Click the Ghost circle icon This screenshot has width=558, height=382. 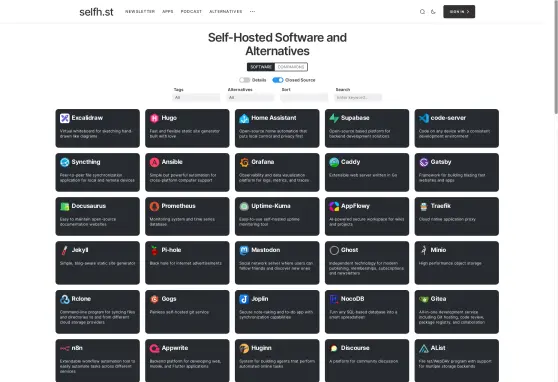334,250
